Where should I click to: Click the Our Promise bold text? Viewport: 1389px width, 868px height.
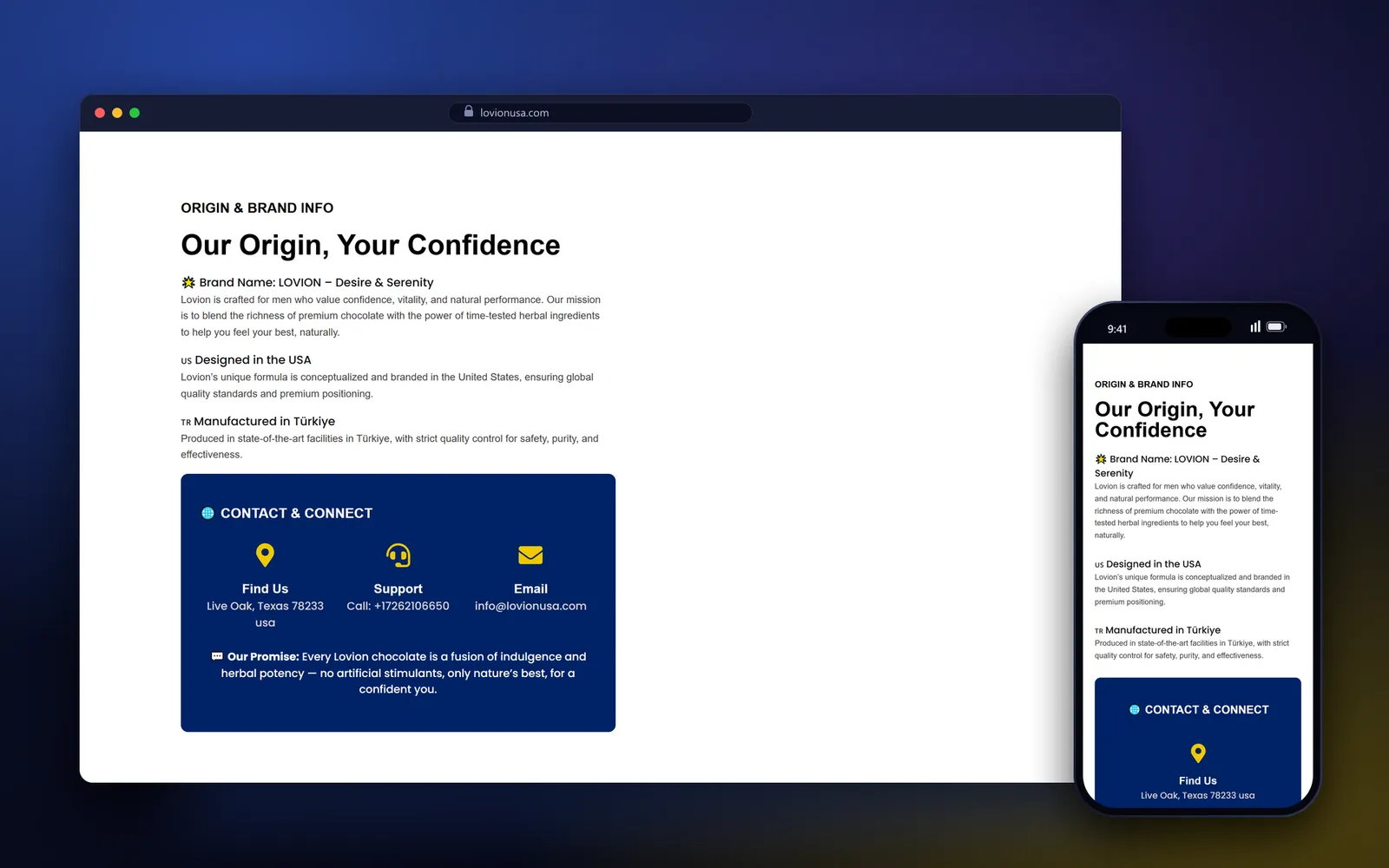(263, 656)
